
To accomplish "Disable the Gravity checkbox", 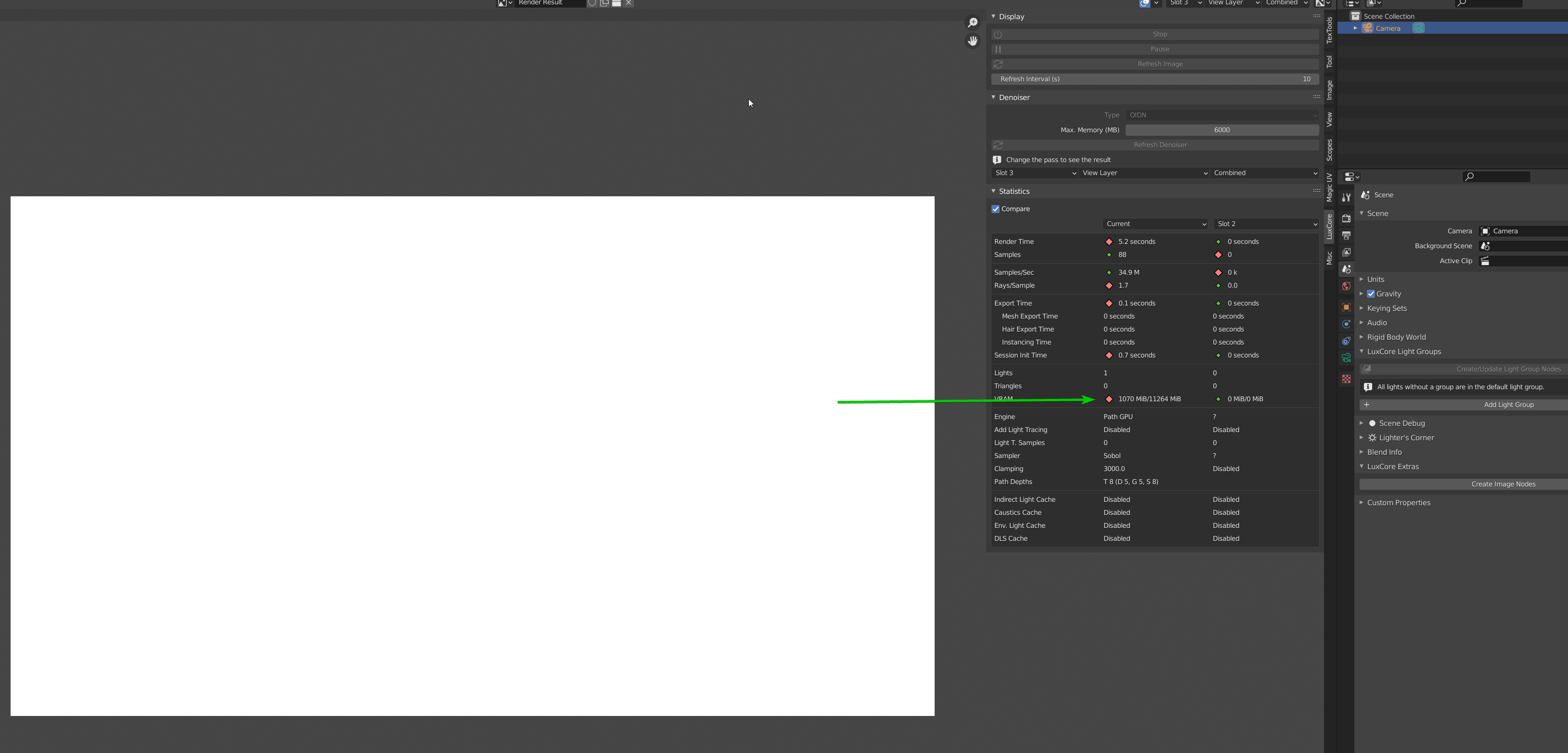I will tap(1371, 294).
